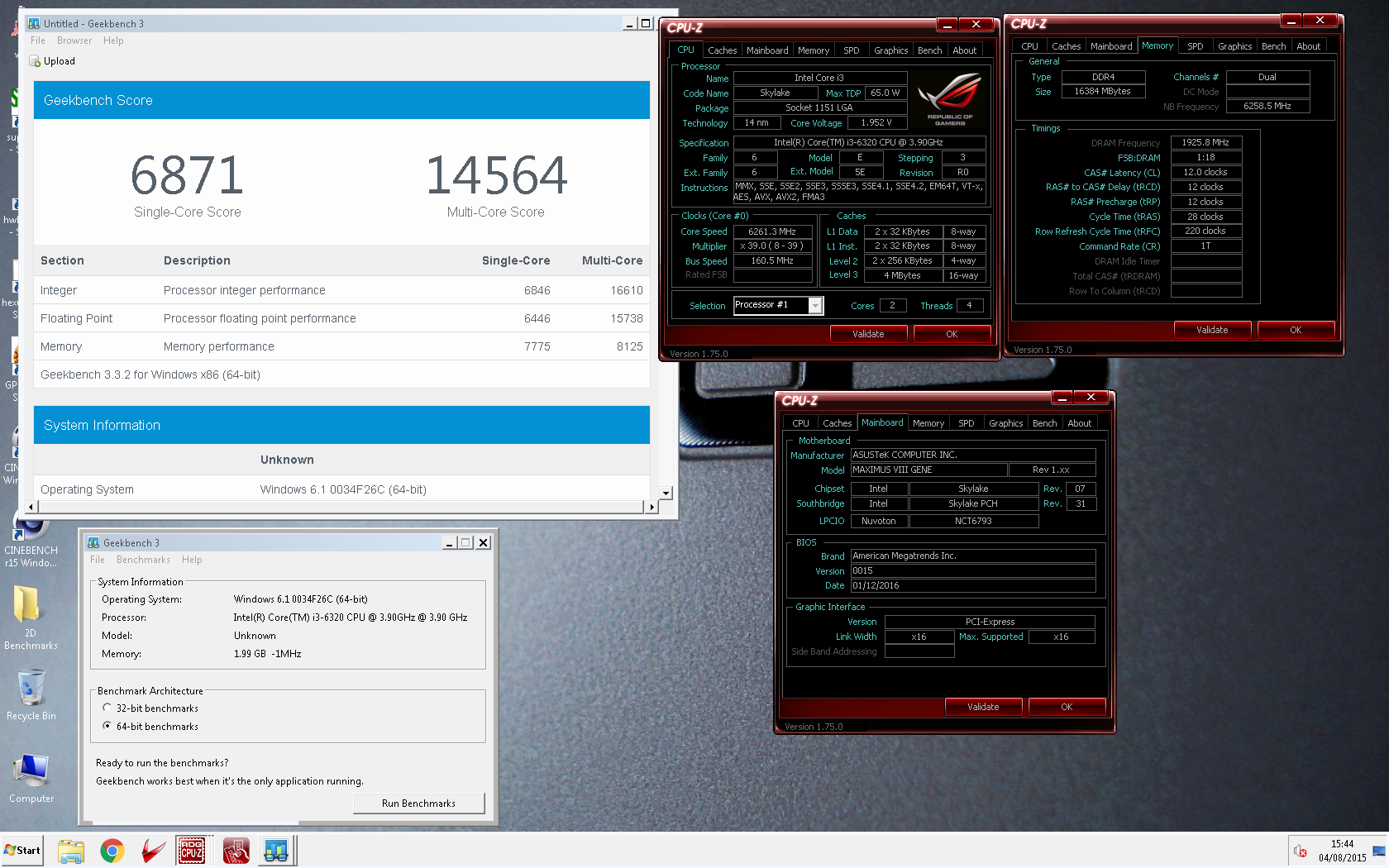The image size is (1389, 868).
Task: Click the red swoosh taskbar icon
Action: pyautogui.click(x=153, y=851)
